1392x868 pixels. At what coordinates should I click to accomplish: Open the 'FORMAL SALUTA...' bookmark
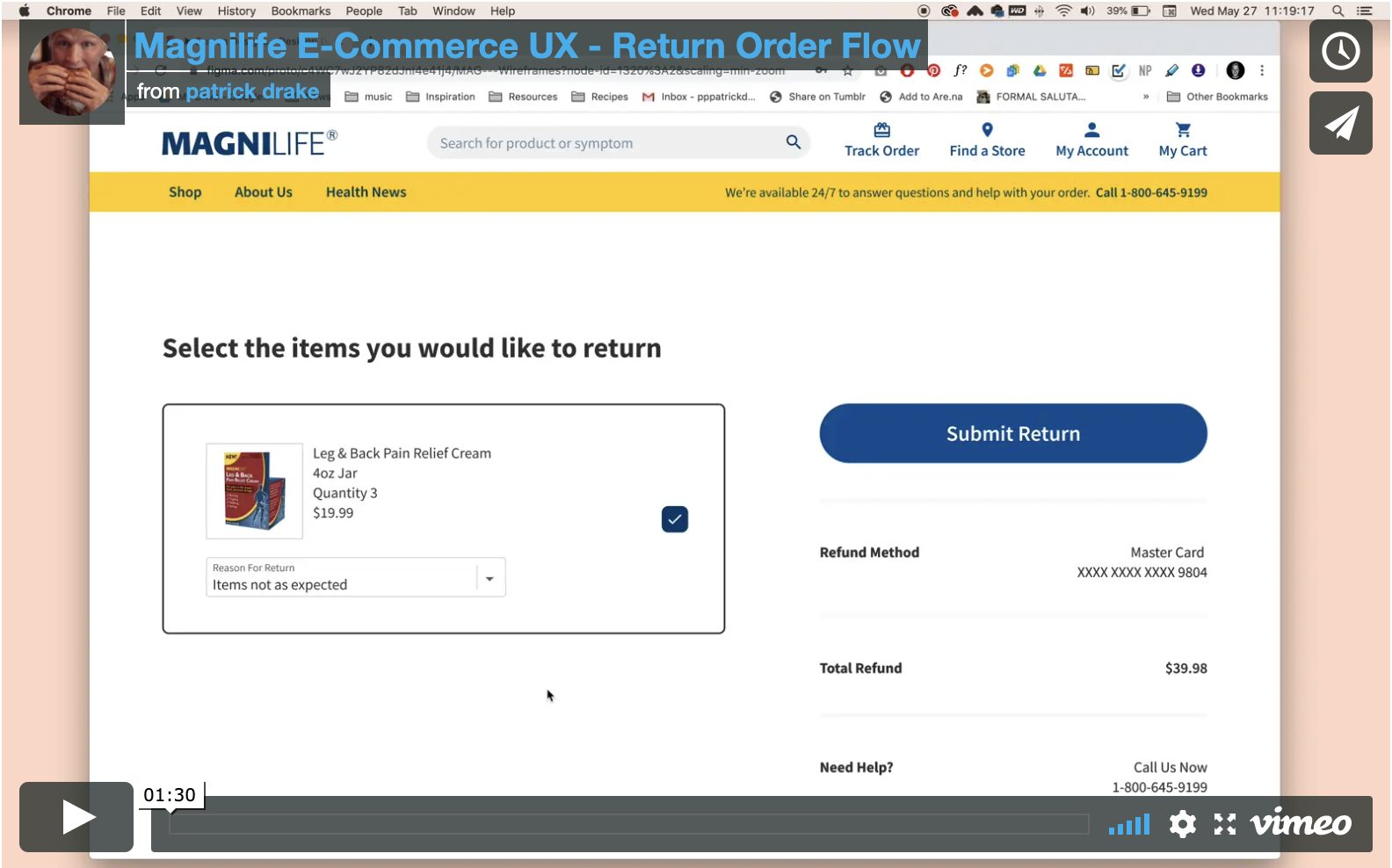[1032, 97]
